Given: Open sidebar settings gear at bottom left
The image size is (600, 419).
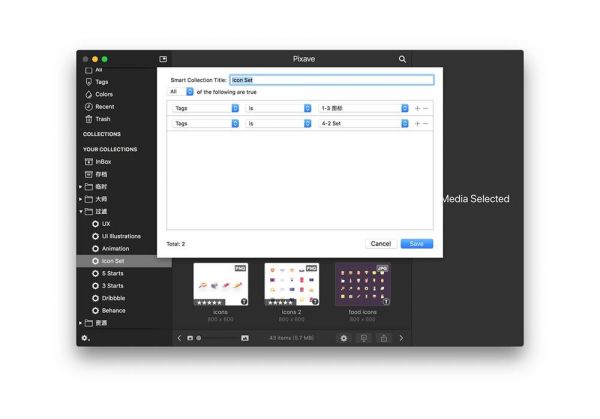Looking at the screenshot, I should click(x=85, y=338).
